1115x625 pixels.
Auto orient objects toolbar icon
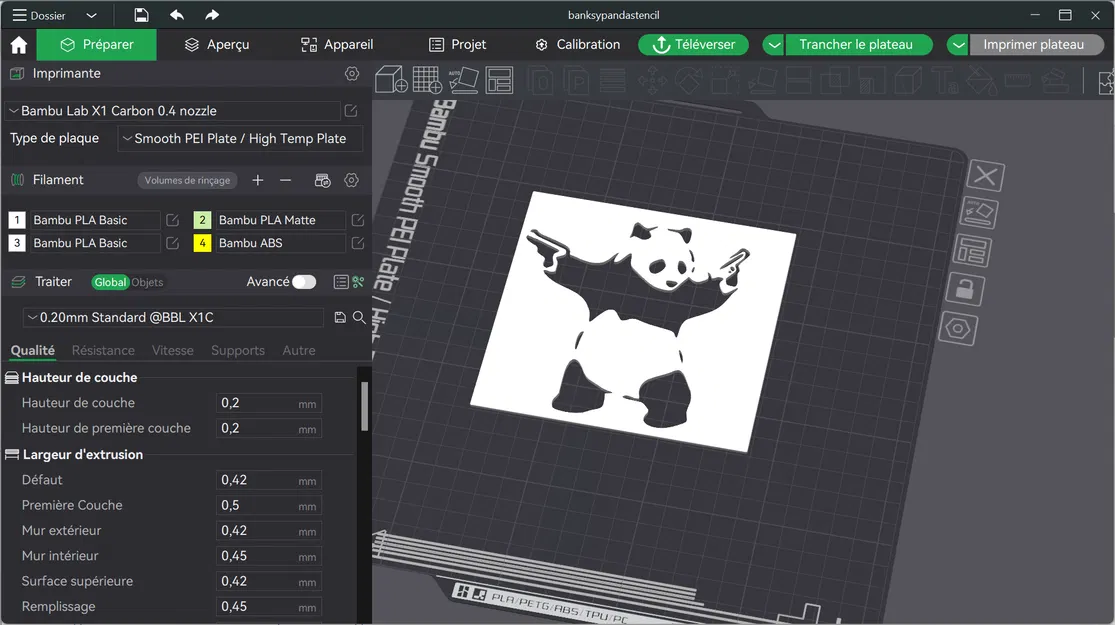[464, 80]
